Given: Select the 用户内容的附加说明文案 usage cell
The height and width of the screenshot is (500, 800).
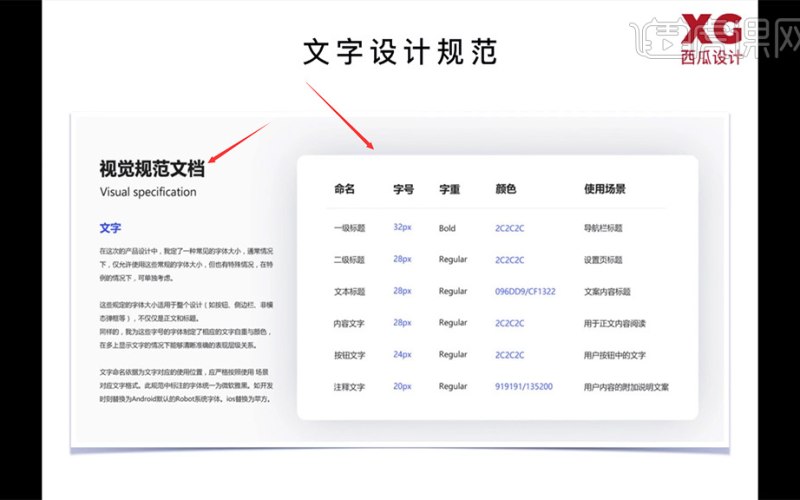Looking at the screenshot, I should click(626, 387).
